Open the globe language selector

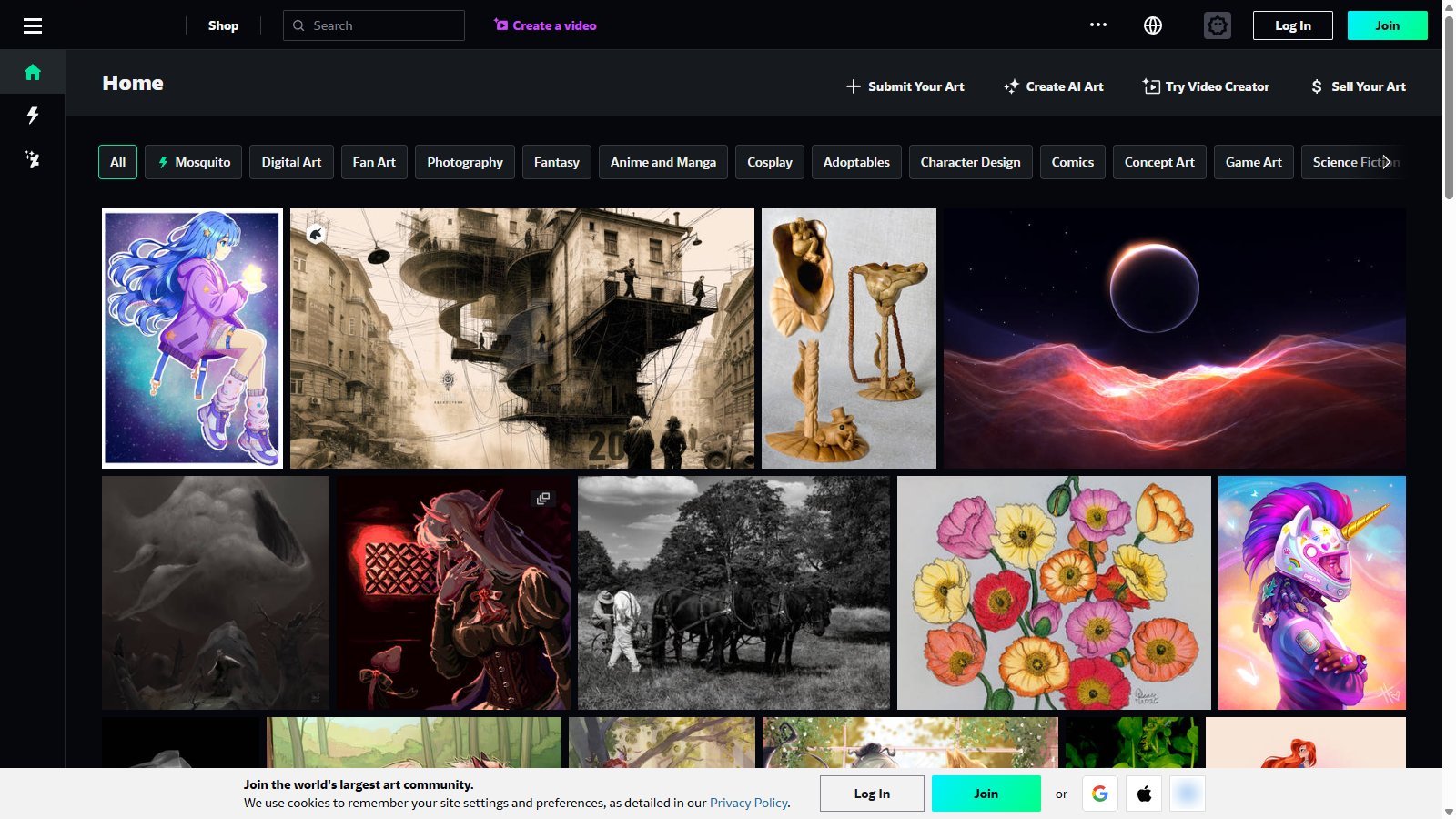point(1153,25)
